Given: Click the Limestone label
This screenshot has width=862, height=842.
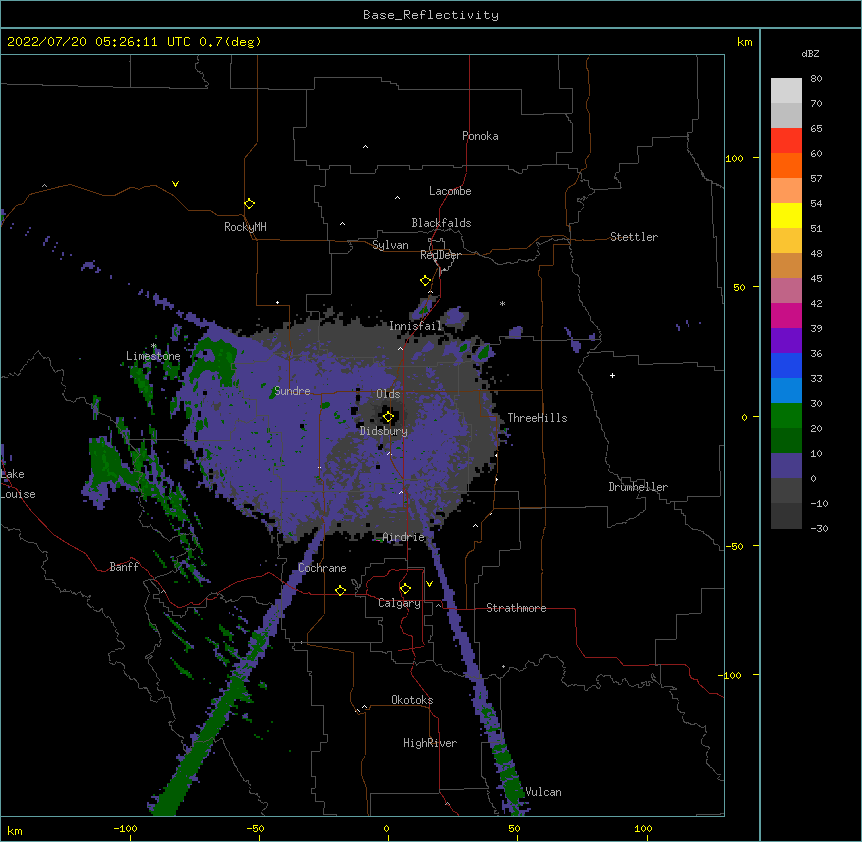Looking at the screenshot, I should point(153,356).
